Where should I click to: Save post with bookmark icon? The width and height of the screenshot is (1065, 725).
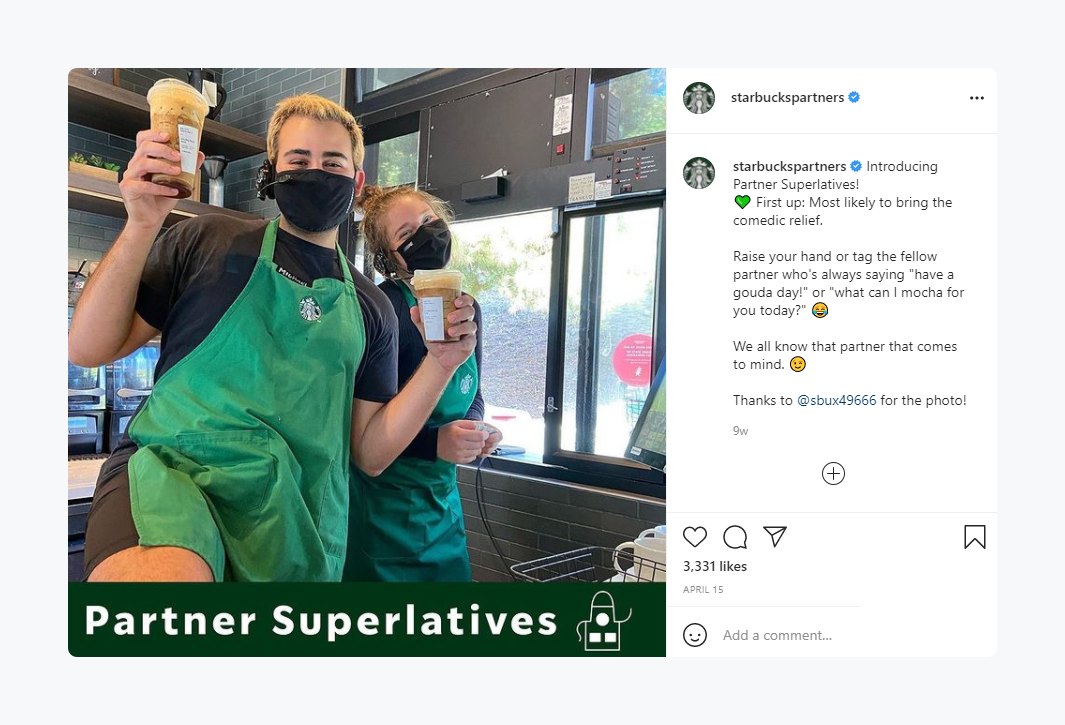coord(975,537)
